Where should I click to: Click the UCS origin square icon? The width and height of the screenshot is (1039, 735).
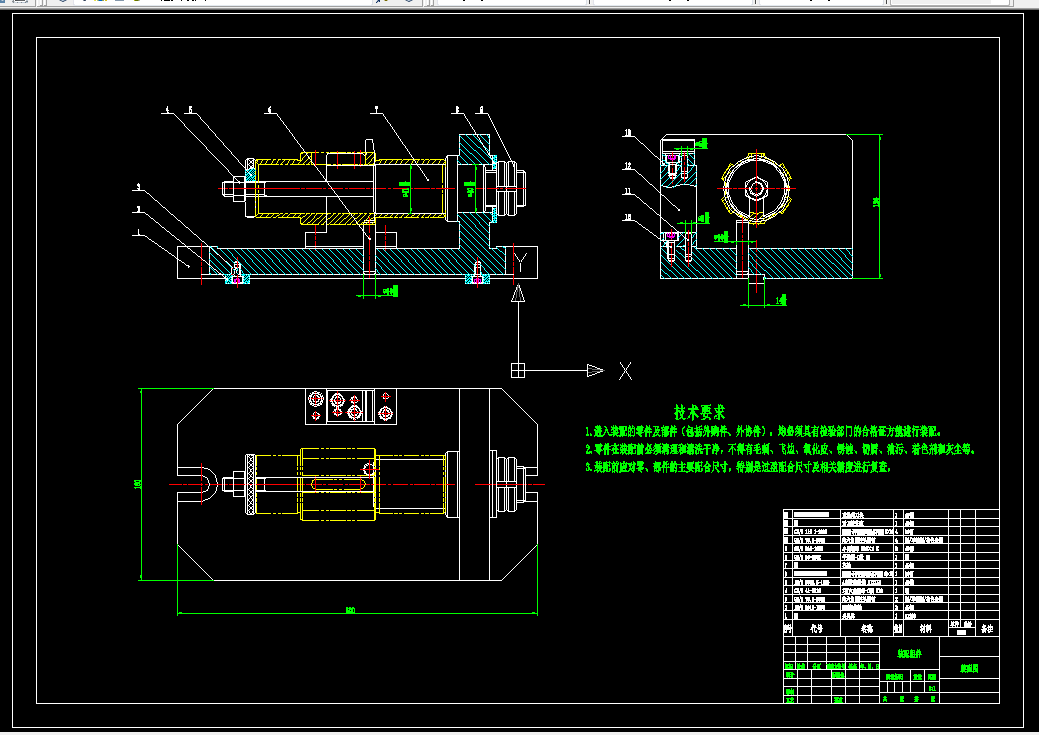click(518, 370)
